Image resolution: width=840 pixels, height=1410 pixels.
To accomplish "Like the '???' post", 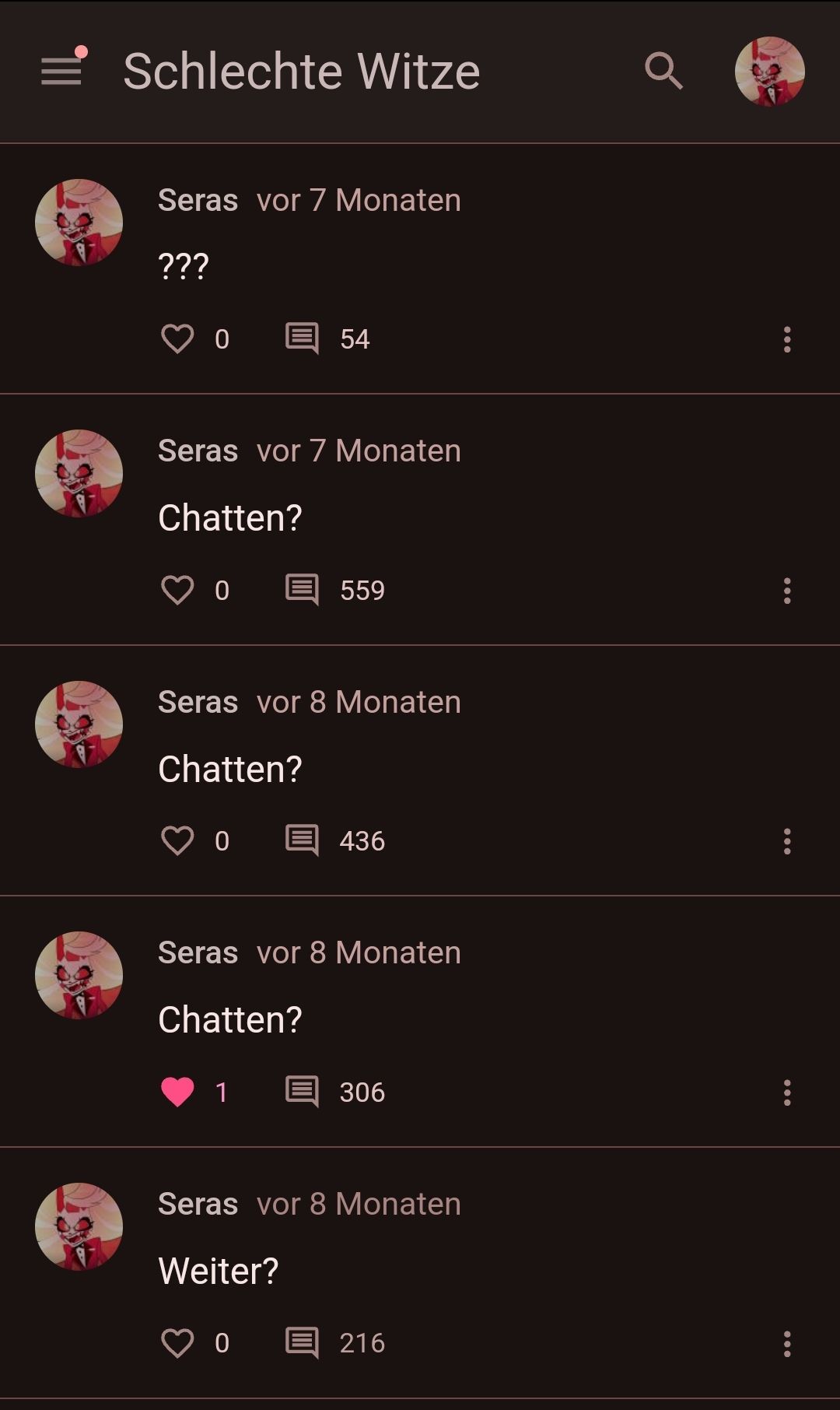I will pos(177,339).
